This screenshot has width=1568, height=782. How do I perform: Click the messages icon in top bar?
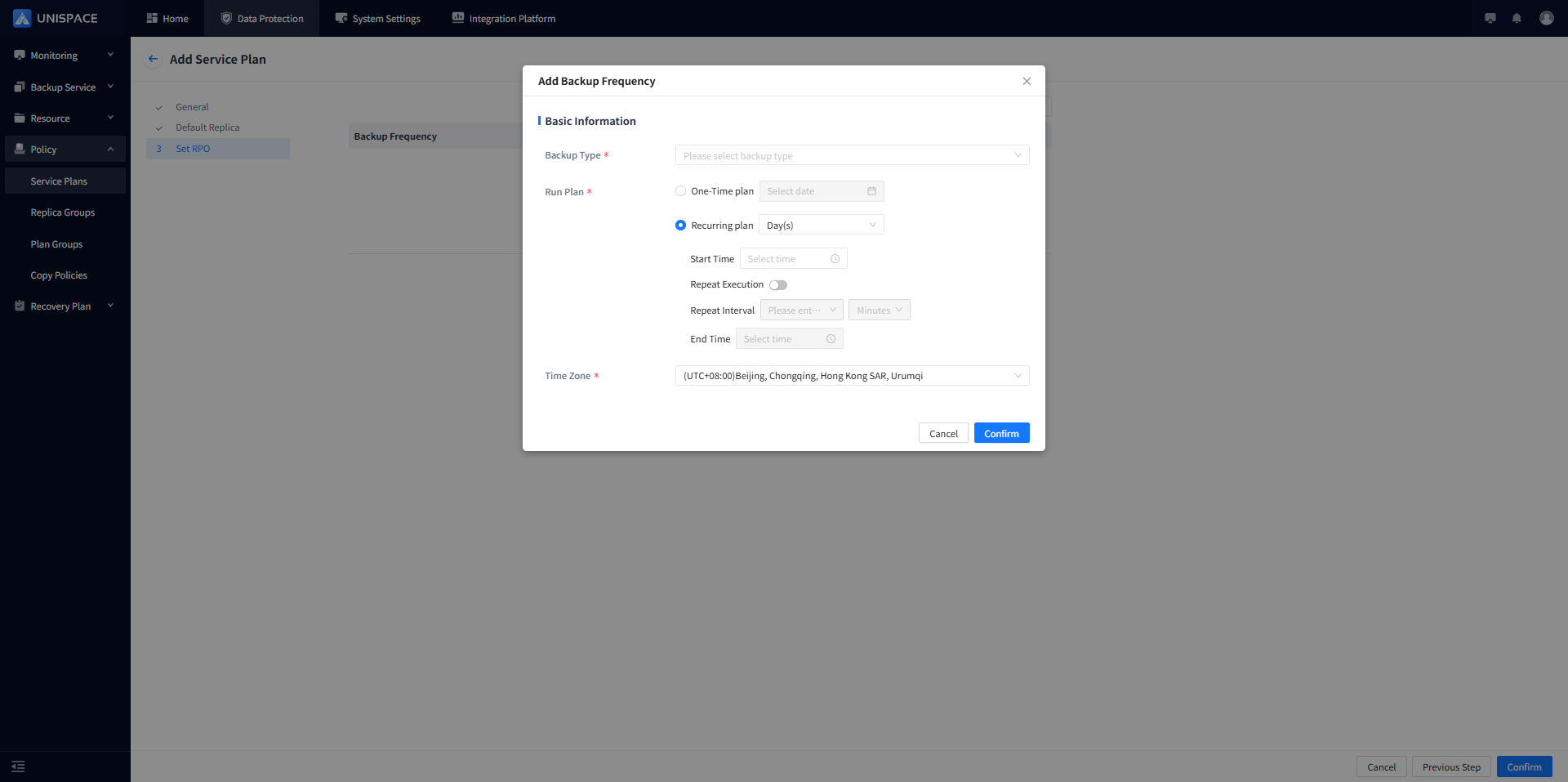point(1490,18)
